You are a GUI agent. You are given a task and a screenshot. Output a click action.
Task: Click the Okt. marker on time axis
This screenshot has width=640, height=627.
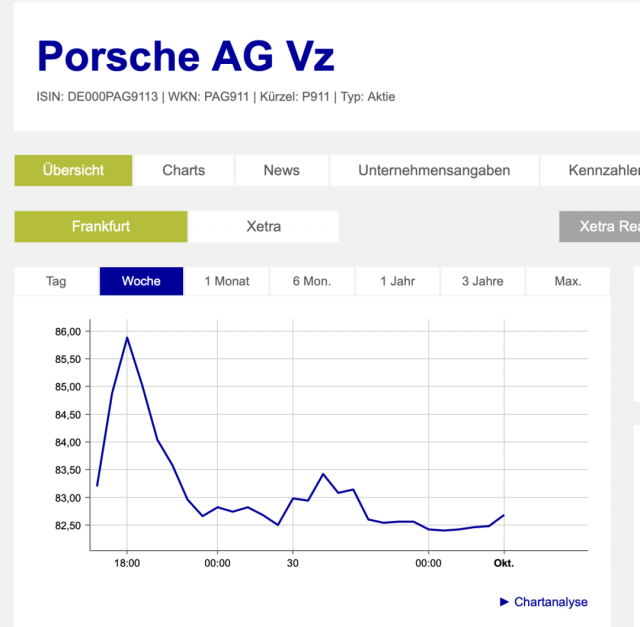pos(504,563)
